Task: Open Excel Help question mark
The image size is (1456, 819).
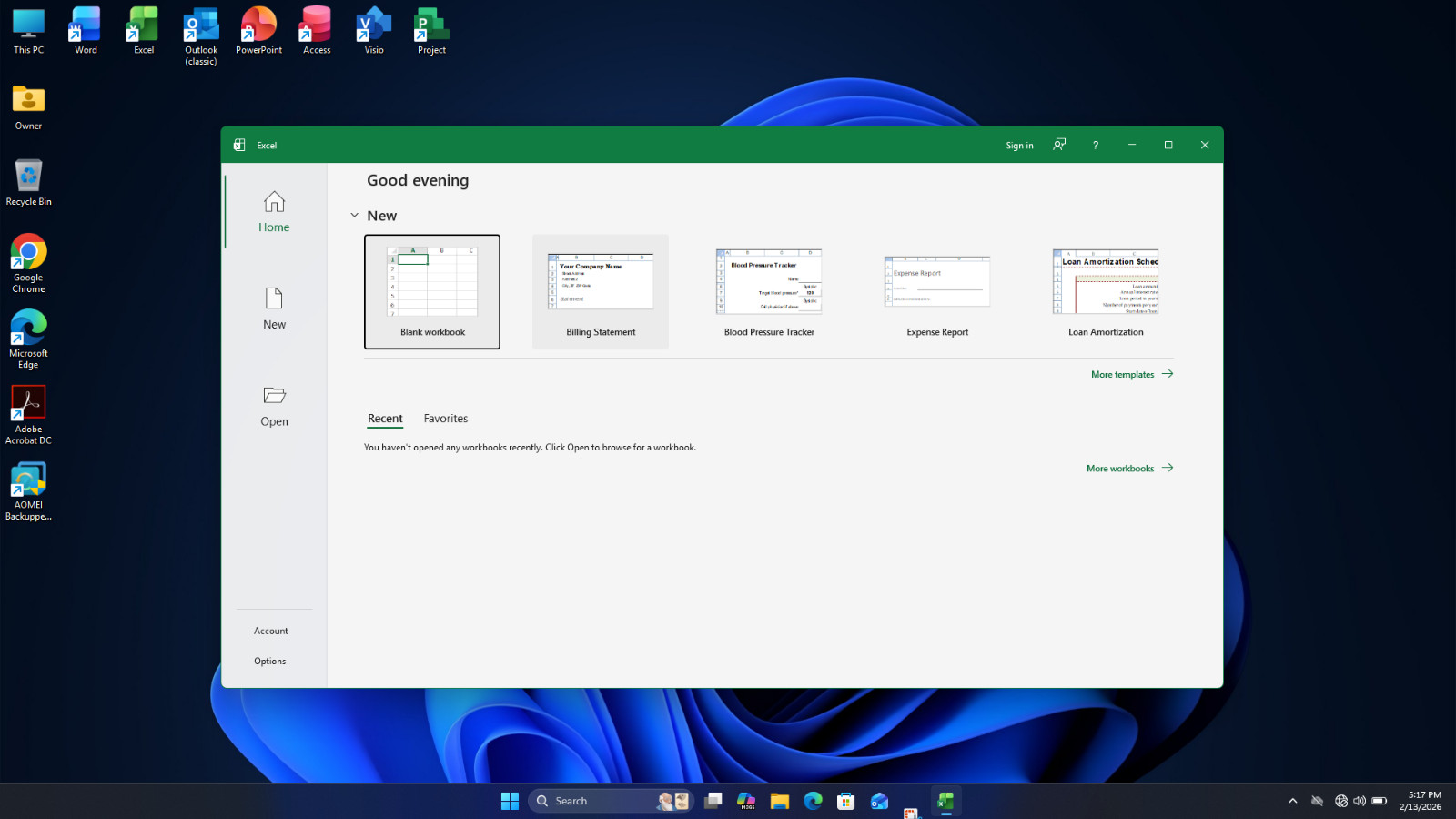Action: coord(1096,146)
